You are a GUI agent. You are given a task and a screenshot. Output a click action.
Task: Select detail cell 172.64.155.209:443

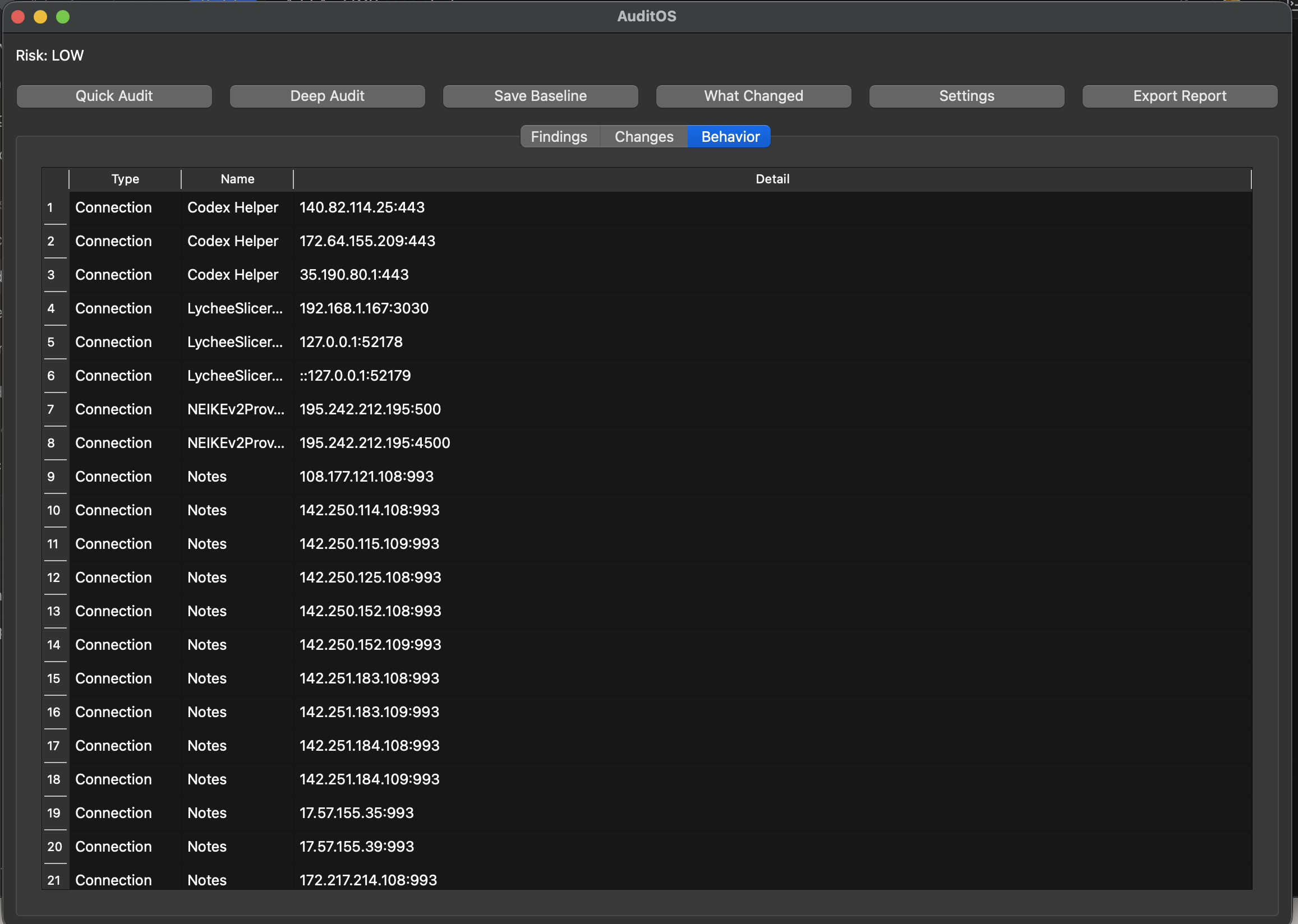pyautogui.click(x=772, y=241)
